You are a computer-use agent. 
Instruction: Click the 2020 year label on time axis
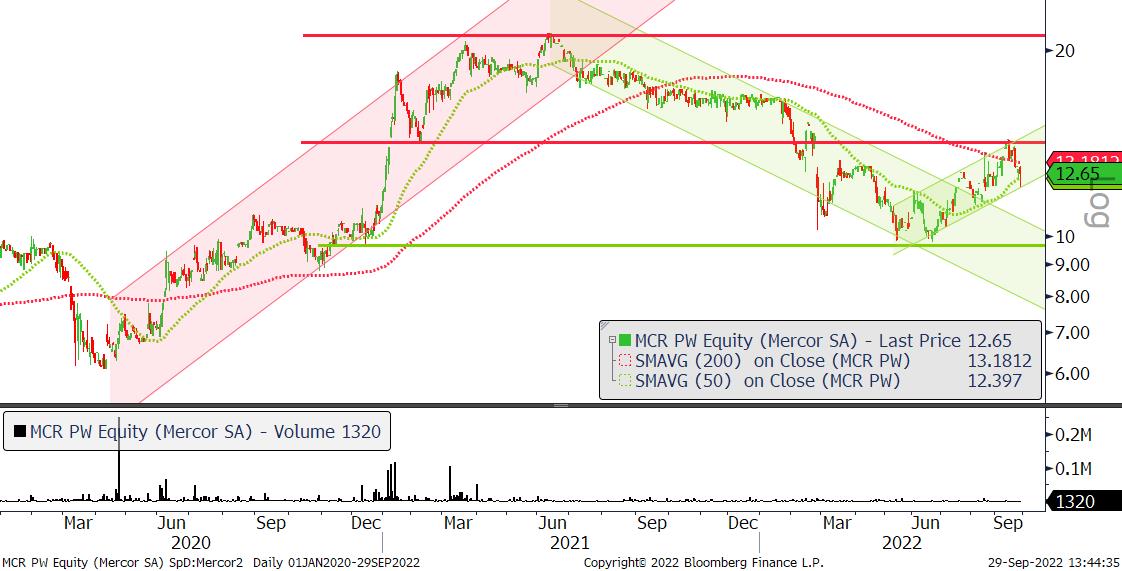[x=190, y=543]
